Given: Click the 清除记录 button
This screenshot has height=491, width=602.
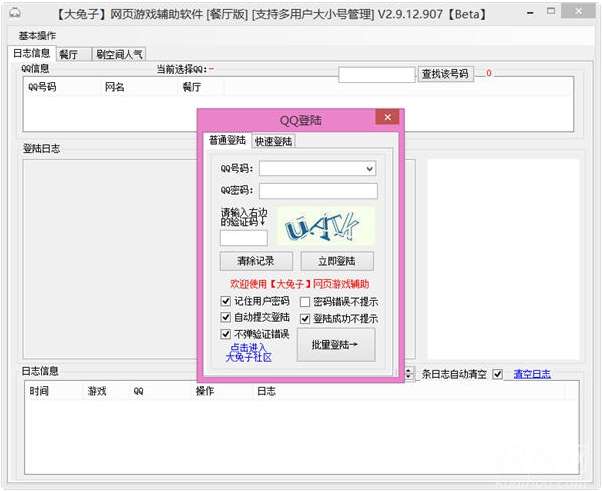Looking at the screenshot, I should [256, 261].
